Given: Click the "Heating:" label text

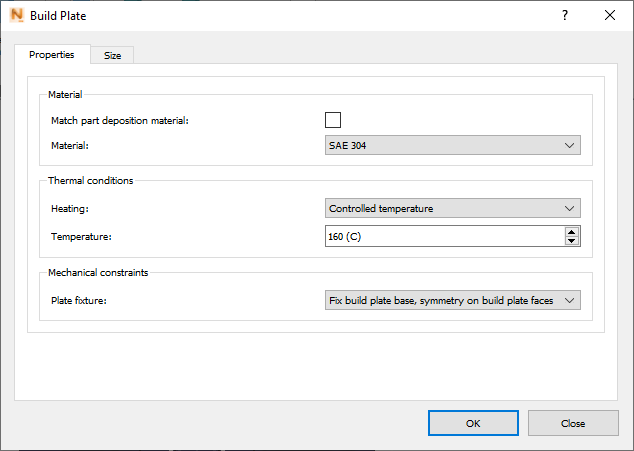Looking at the screenshot, I should pyautogui.click(x=71, y=208).
